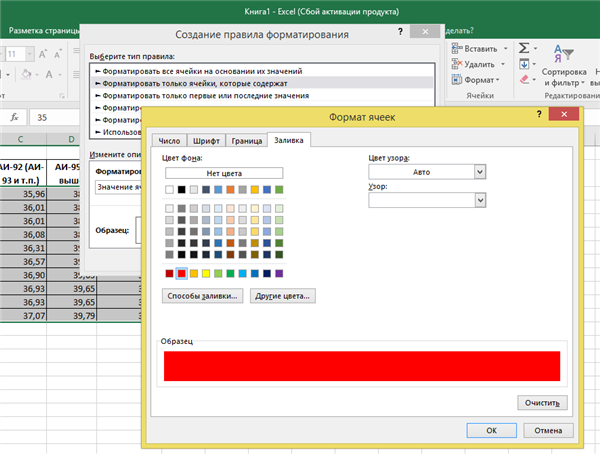Expand the Insert cells dropdown arrow
Screen dimensions: 600x454
click(505, 49)
